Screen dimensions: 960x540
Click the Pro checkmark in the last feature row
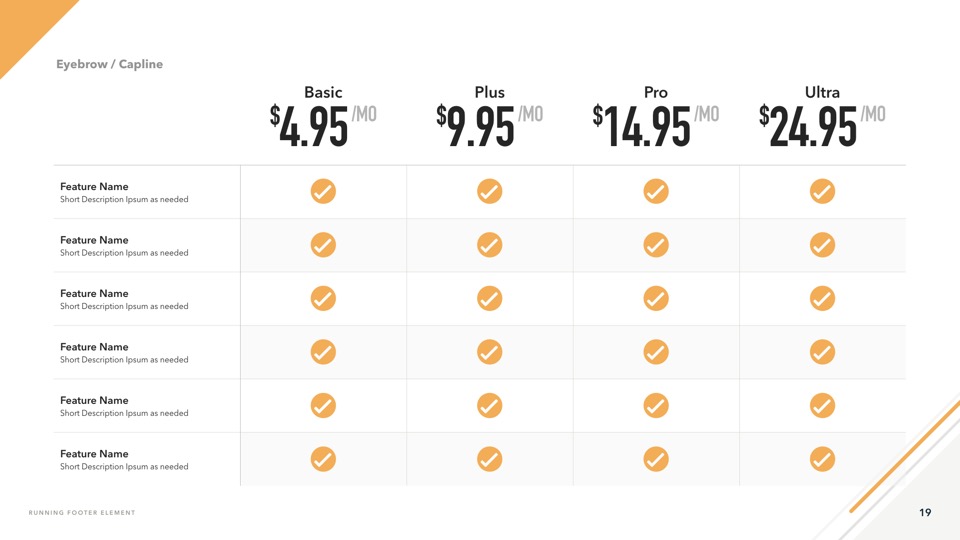[x=655, y=459]
